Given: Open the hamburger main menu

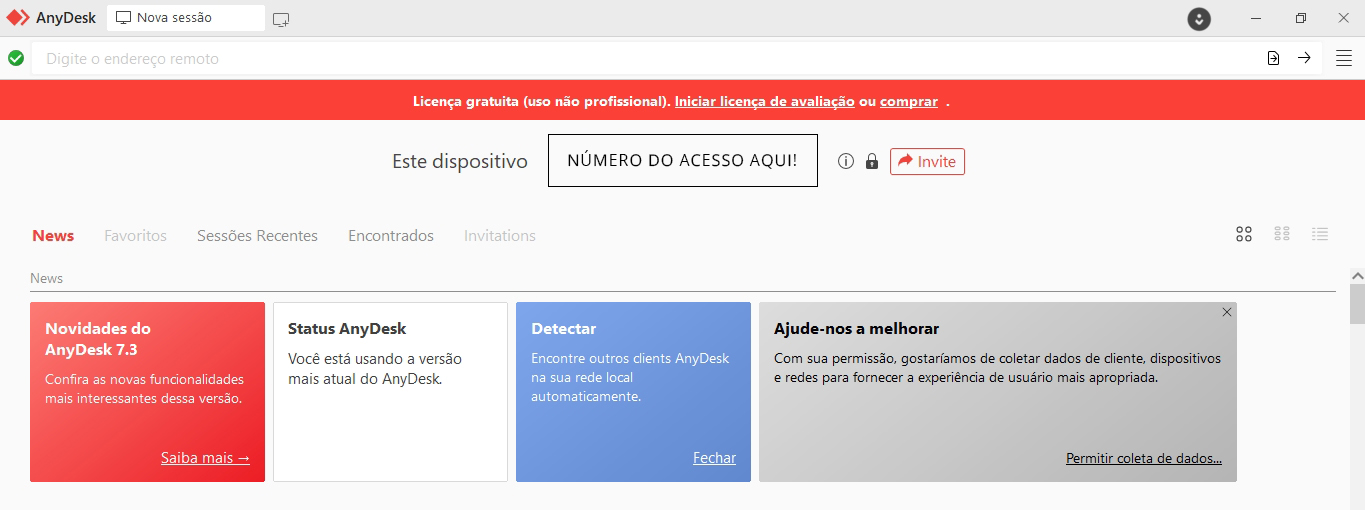Looking at the screenshot, I should point(1344,58).
